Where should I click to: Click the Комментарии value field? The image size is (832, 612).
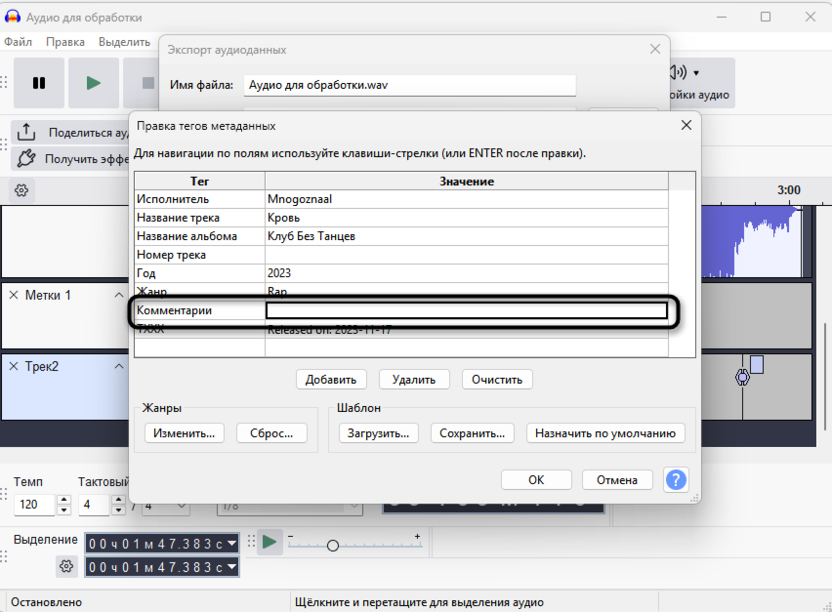(x=465, y=310)
